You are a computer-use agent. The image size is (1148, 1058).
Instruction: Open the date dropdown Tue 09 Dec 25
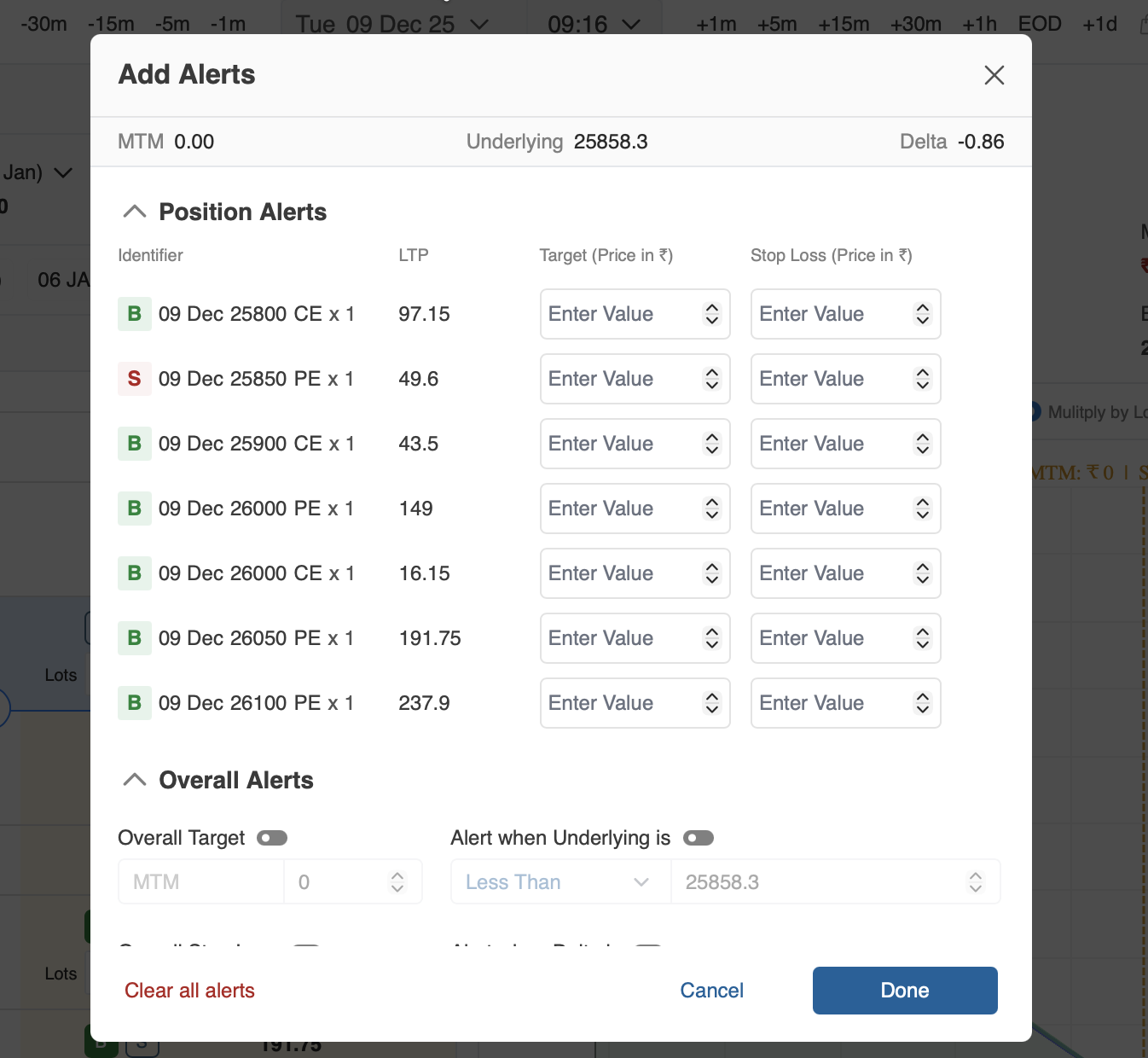[391, 24]
